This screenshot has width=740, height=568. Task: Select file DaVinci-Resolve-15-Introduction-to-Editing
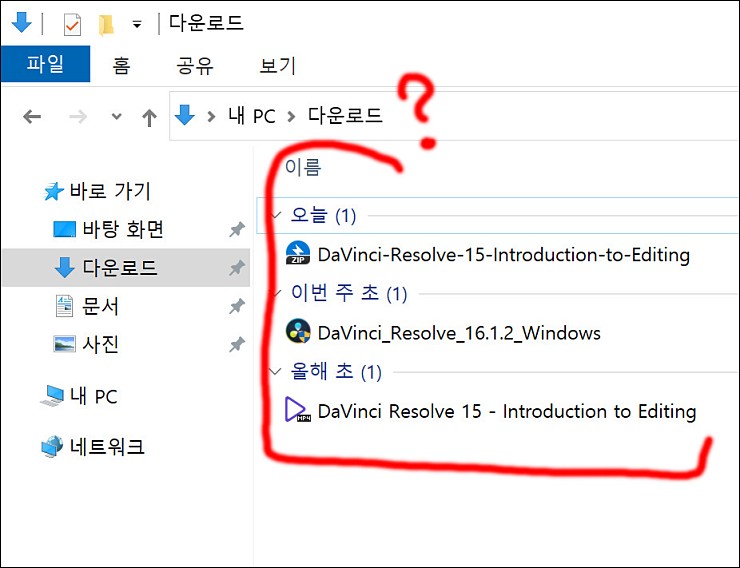click(x=504, y=255)
